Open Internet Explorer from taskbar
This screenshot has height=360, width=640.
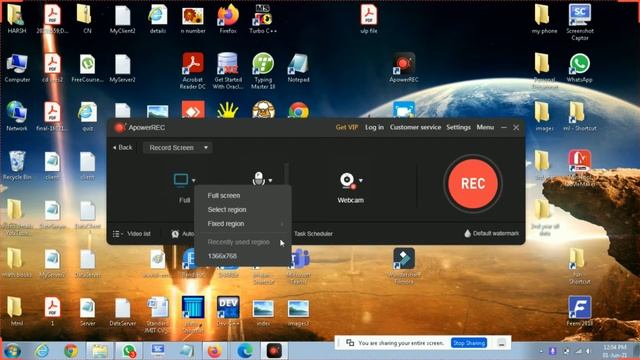point(42,351)
